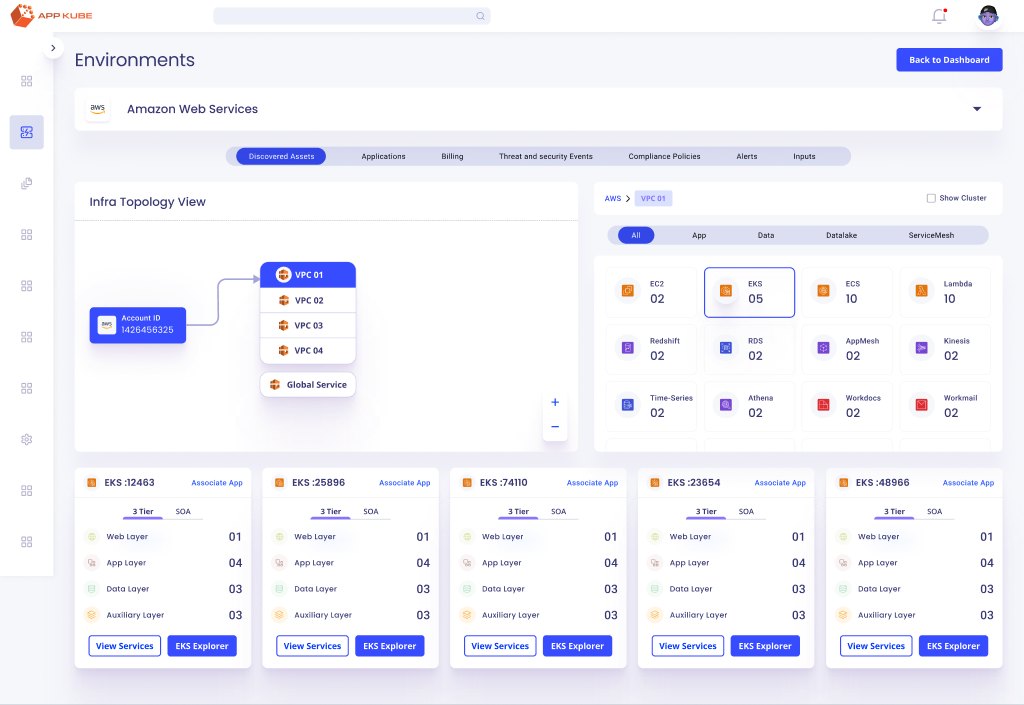Zoom in the topology view

click(x=555, y=402)
